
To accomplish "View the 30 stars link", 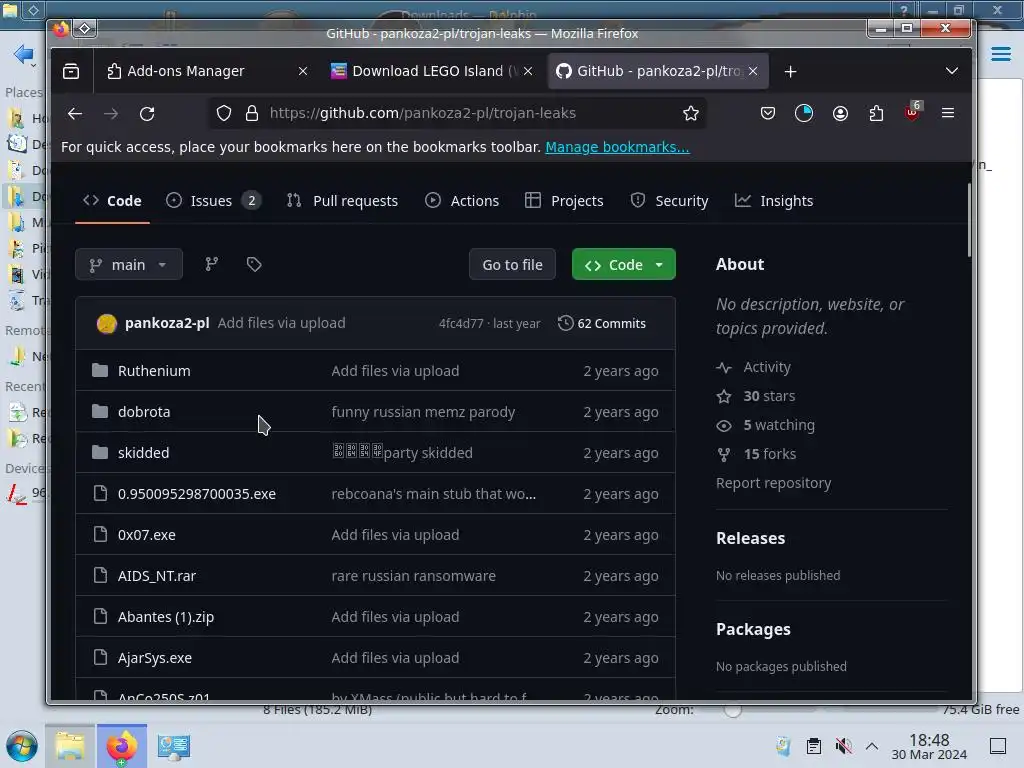I will click(x=756, y=396).
